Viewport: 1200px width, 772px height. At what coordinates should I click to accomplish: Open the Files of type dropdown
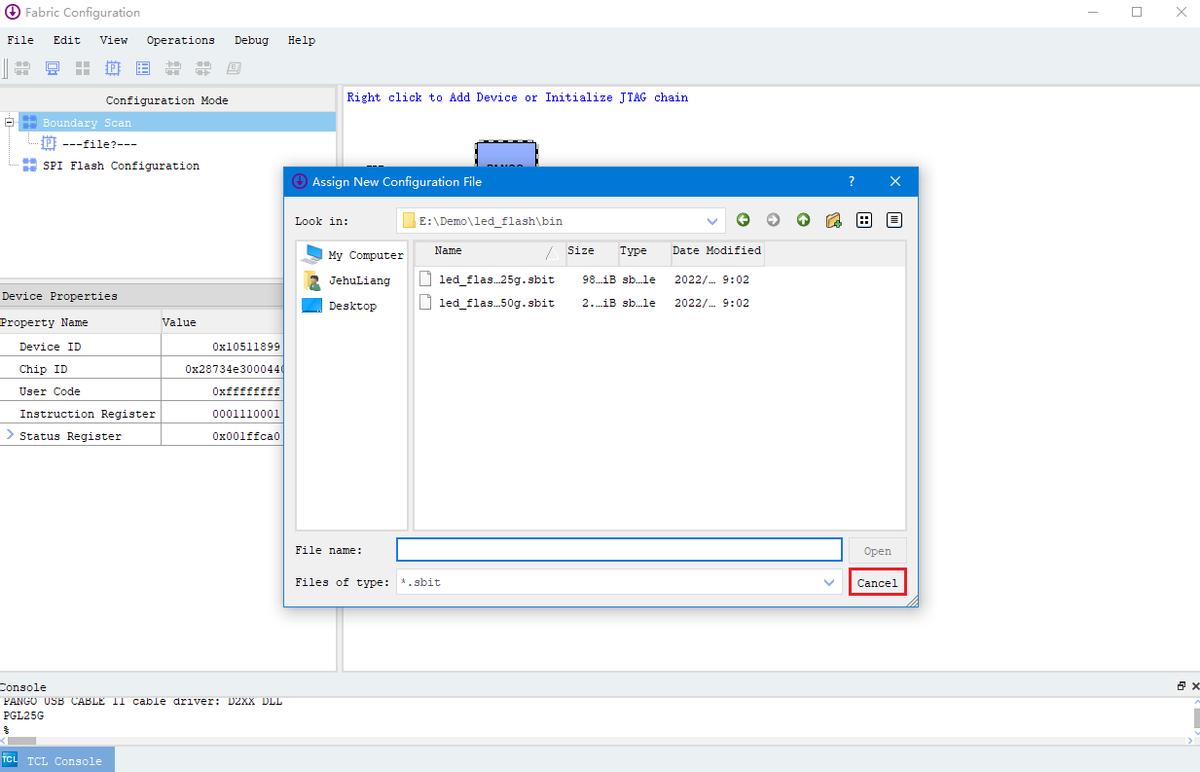click(x=829, y=582)
